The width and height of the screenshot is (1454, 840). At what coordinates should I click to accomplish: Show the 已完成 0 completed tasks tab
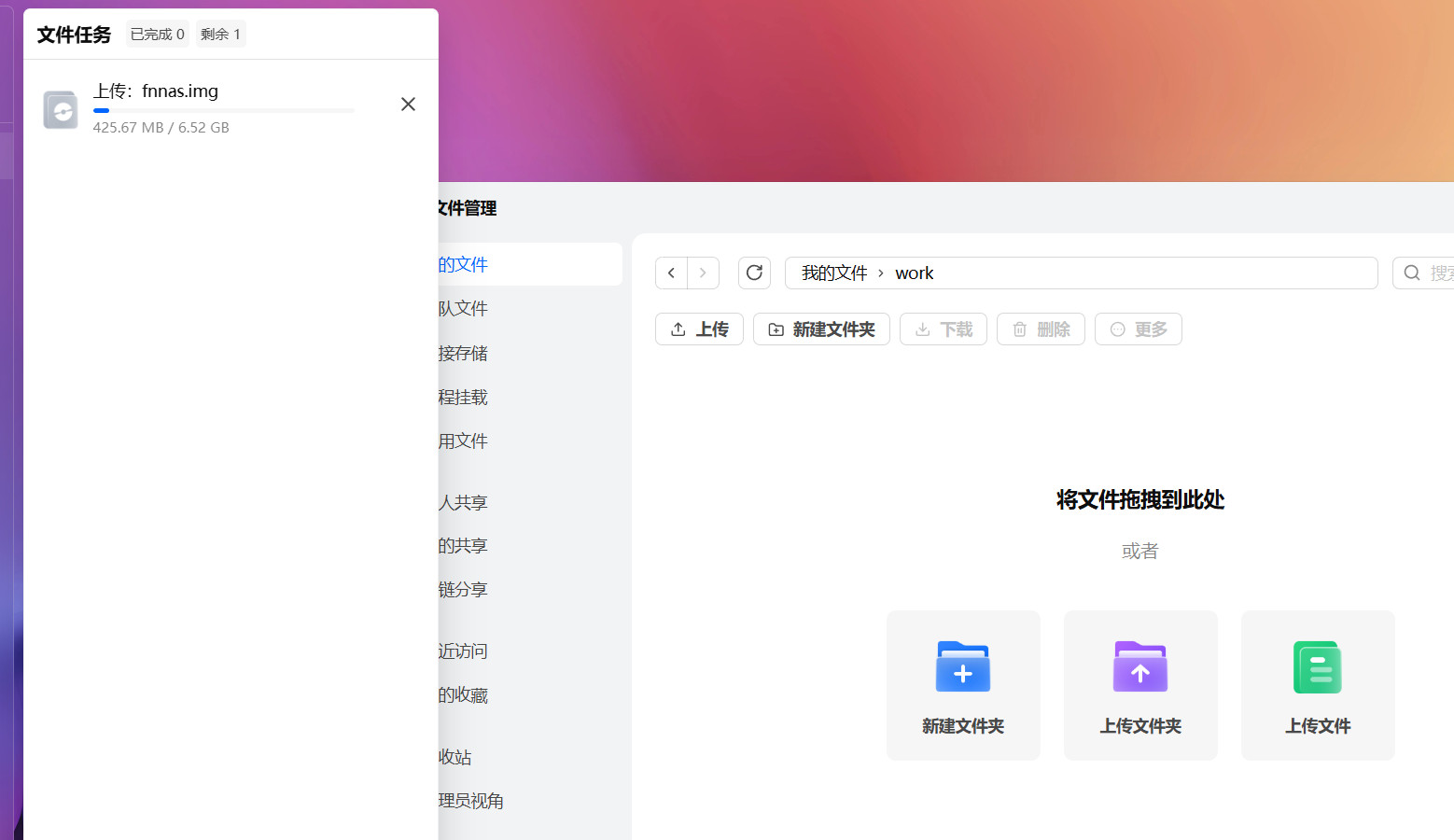[x=157, y=35]
